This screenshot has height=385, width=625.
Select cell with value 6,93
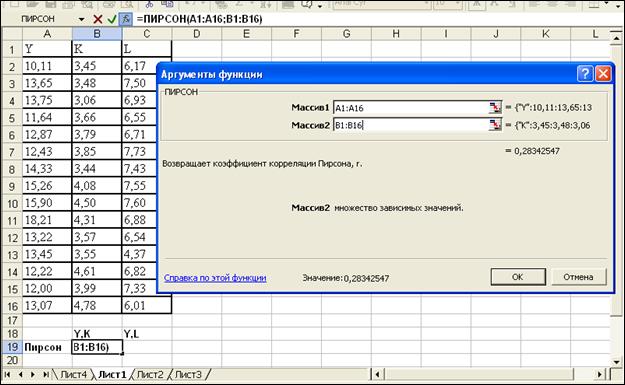click(140, 100)
